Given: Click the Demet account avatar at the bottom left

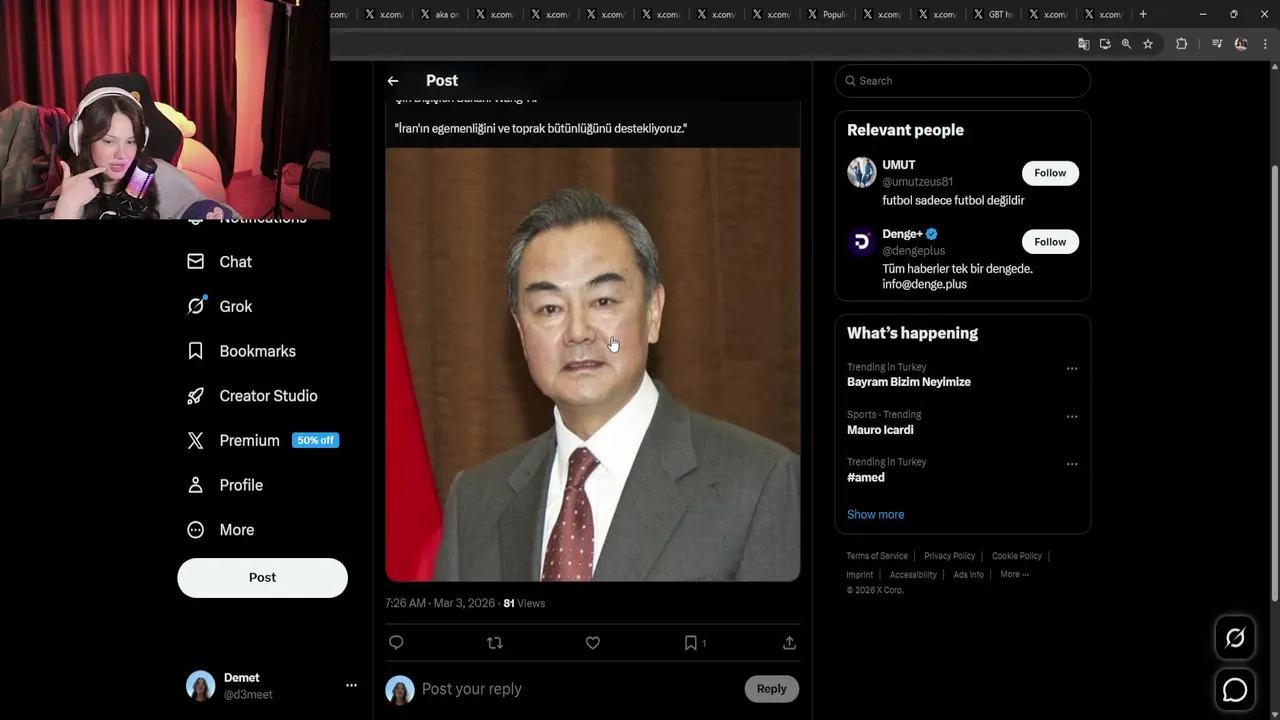Looking at the screenshot, I should pos(201,686).
